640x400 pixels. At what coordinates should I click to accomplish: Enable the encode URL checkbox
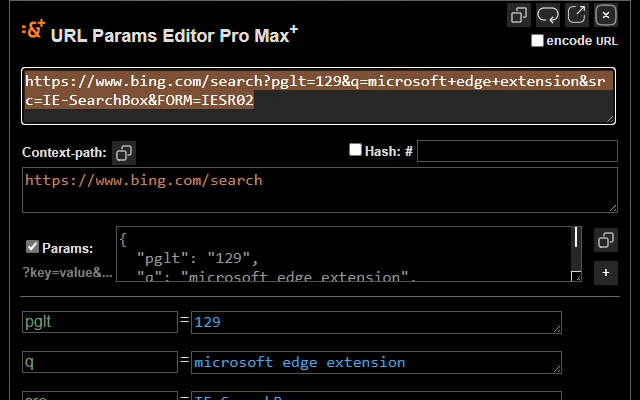[537, 40]
